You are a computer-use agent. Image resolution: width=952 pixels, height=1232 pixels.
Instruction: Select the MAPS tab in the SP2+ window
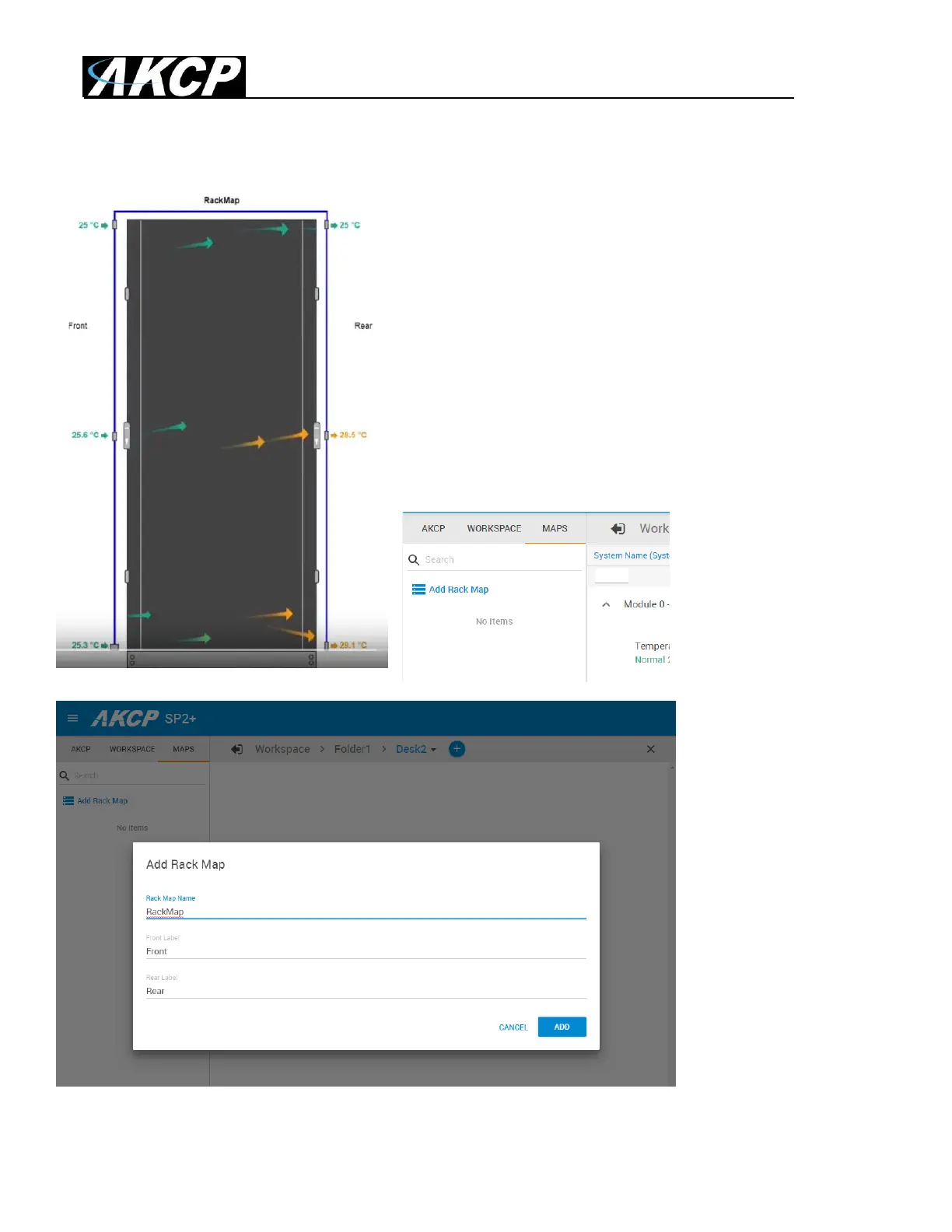184,749
